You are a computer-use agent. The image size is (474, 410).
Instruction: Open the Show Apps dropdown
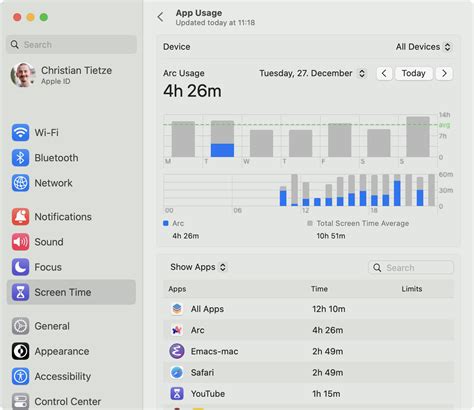[198, 267]
